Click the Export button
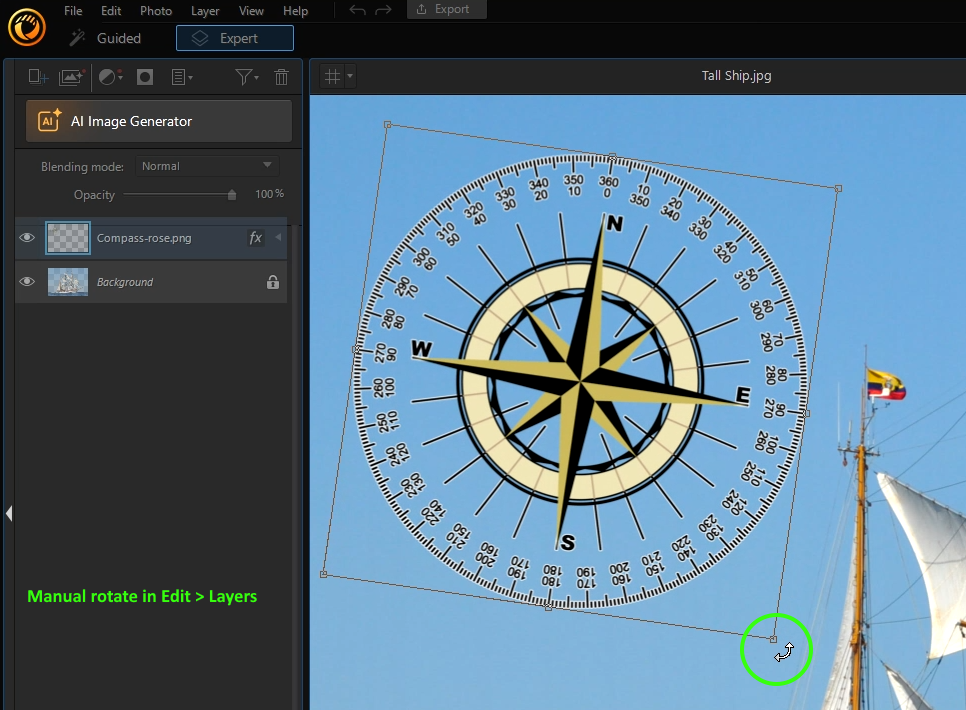 click(x=446, y=9)
